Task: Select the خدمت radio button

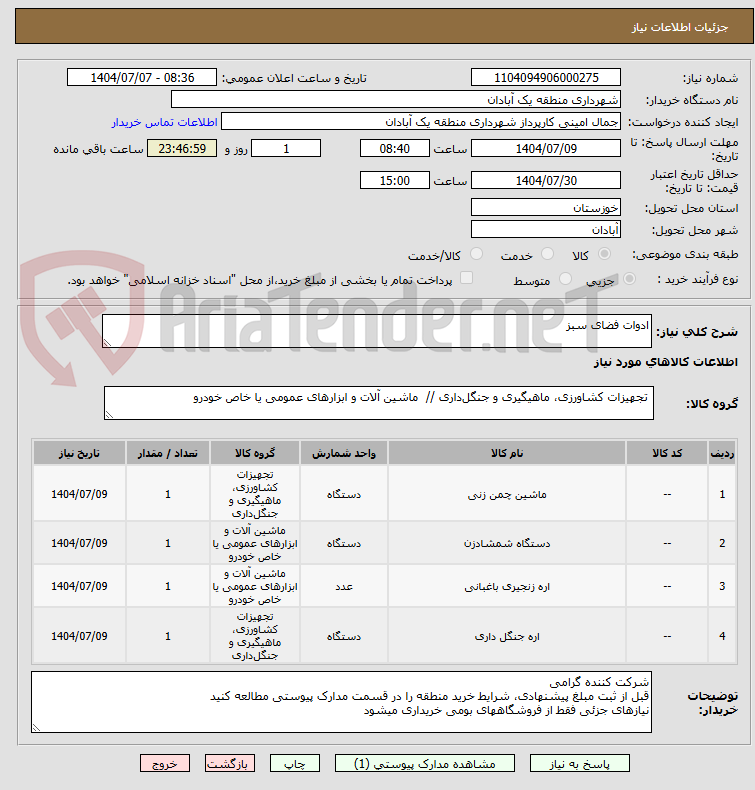Action: (547, 254)
